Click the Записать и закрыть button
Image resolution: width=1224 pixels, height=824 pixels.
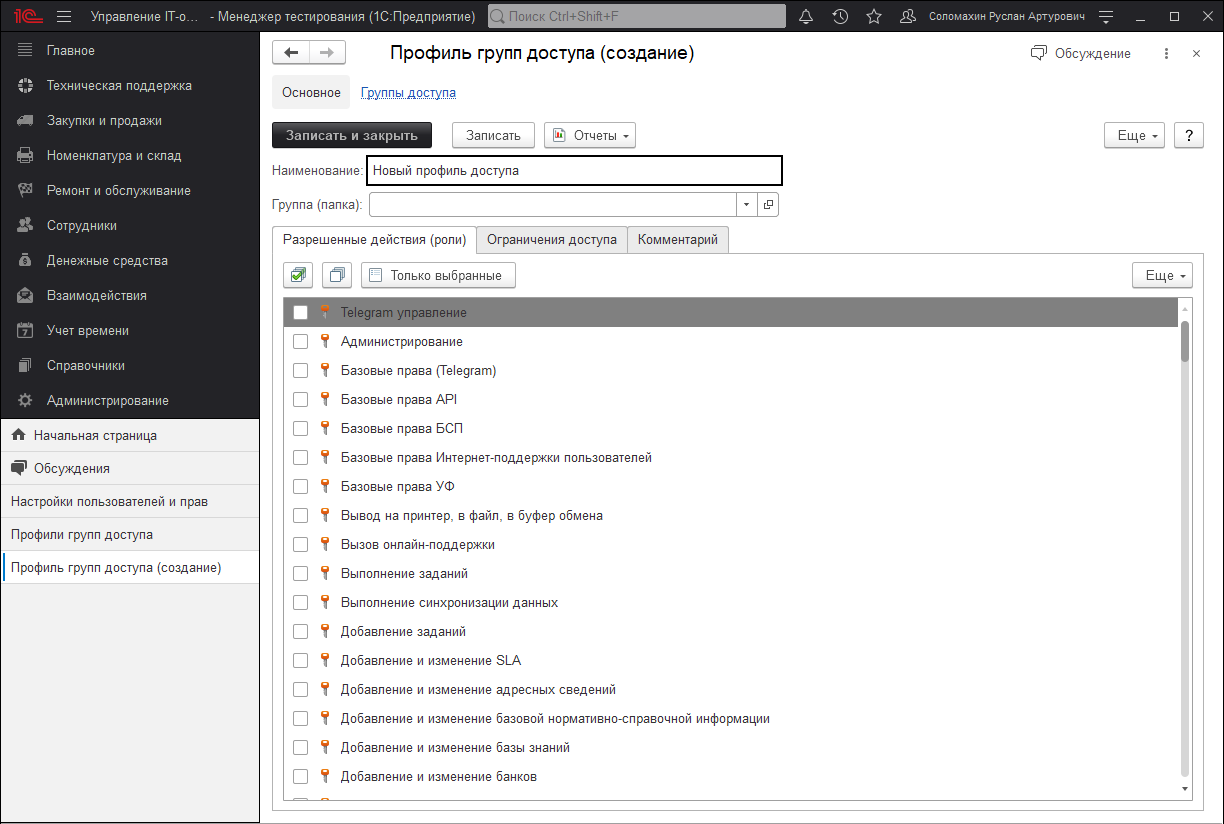[x=351, y=136]
